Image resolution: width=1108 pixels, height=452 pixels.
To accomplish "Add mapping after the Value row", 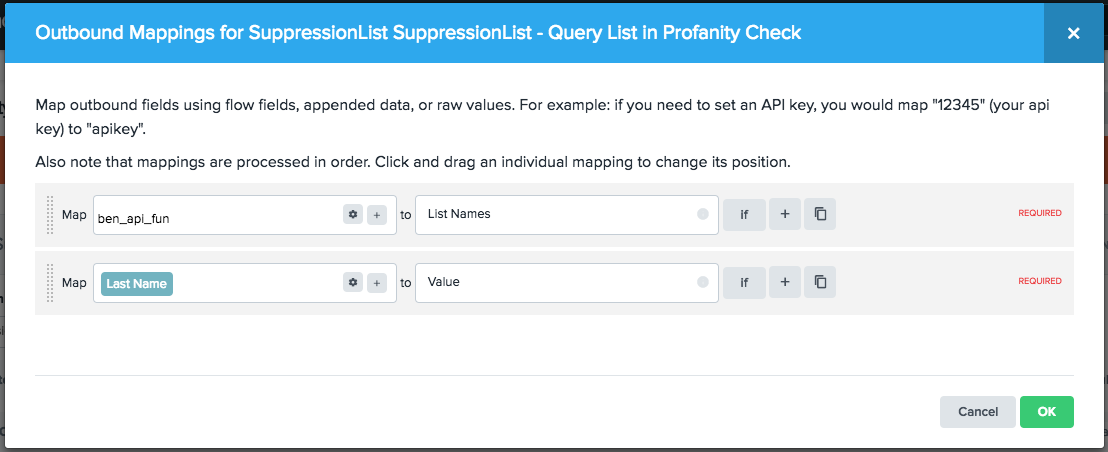I will click(x=785, y=283).
